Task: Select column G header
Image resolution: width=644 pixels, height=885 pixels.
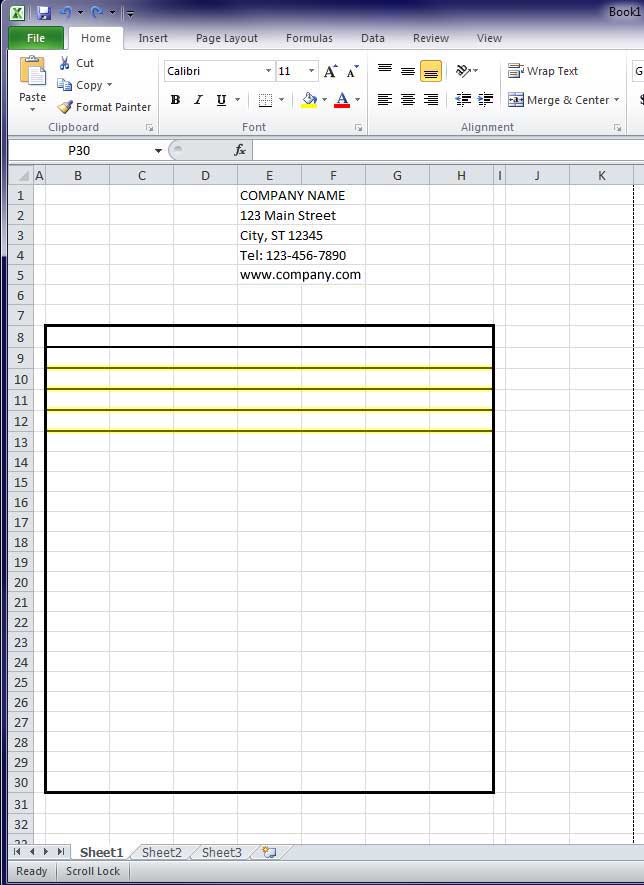Action: 397,176
